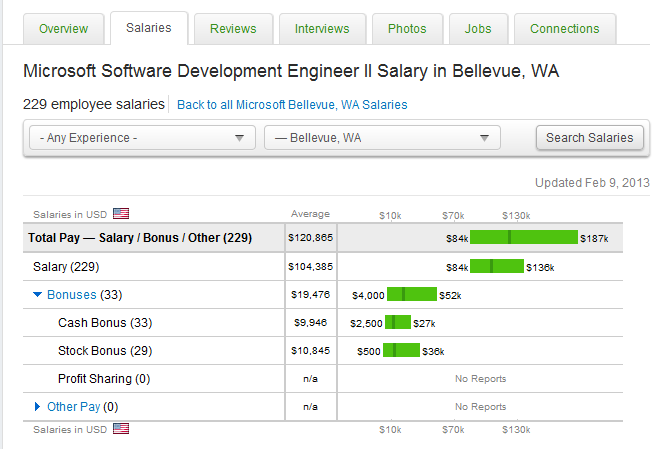Image resolution: width=663 pixels, height=449 pixels.
Task: Click the Salary (229) row label
Action: click(x=66, y=267)
